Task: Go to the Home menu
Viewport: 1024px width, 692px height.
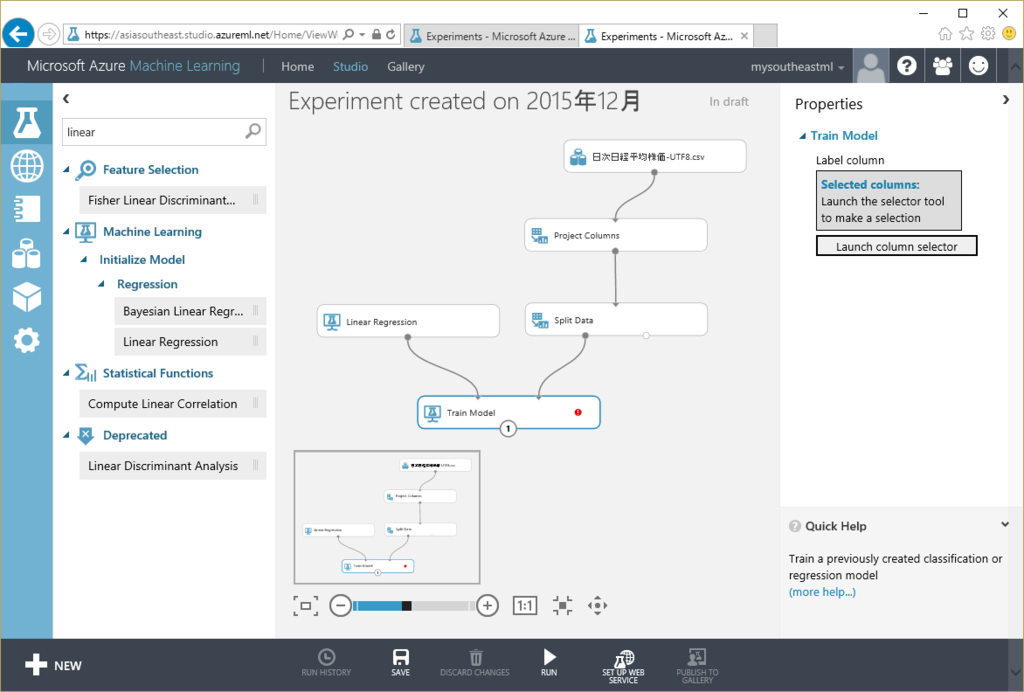Action: (297, 67)
